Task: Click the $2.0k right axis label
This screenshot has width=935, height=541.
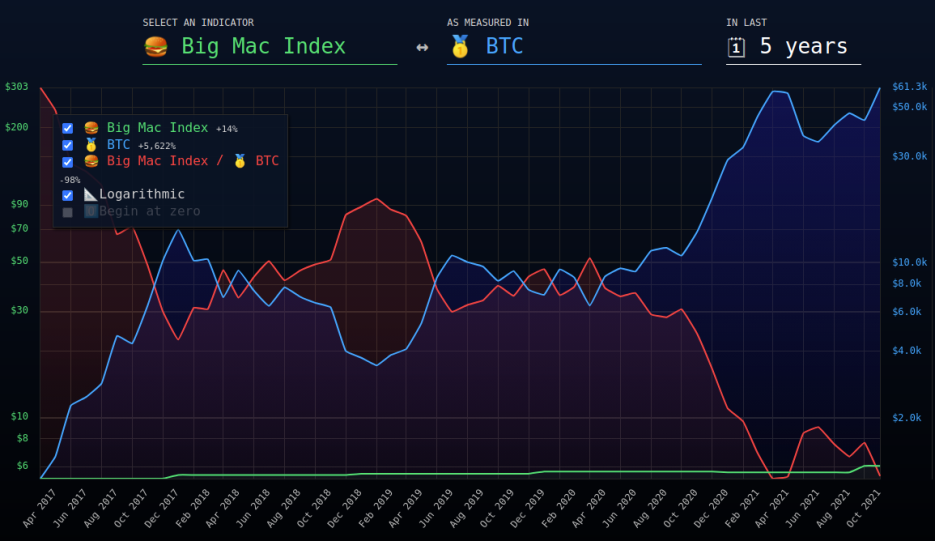Action: [907, 418]
